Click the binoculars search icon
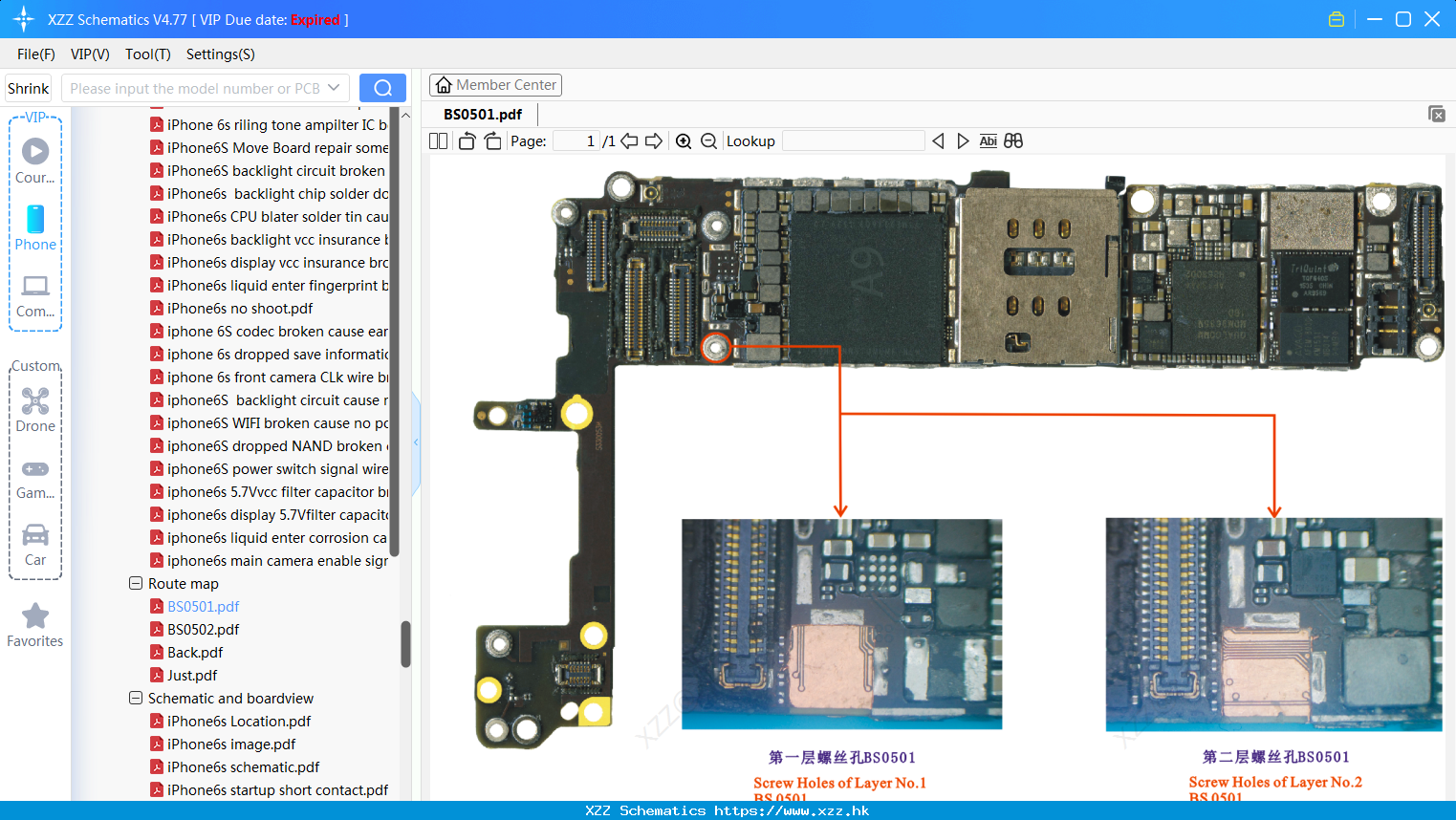 (x=1013, y=140)
